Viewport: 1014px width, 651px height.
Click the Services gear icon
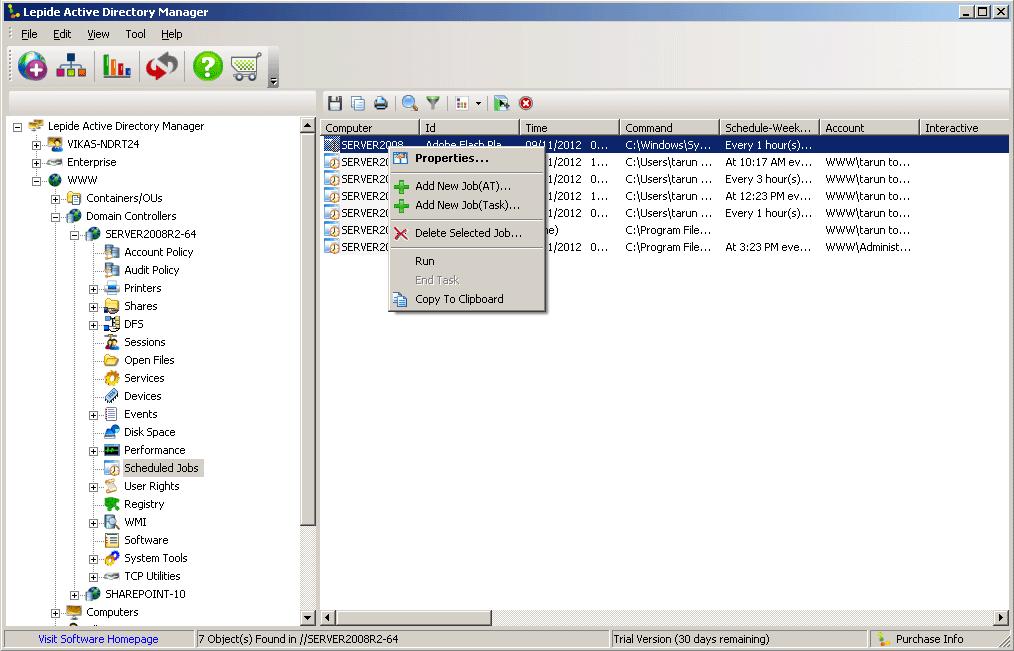click(112, 378)
